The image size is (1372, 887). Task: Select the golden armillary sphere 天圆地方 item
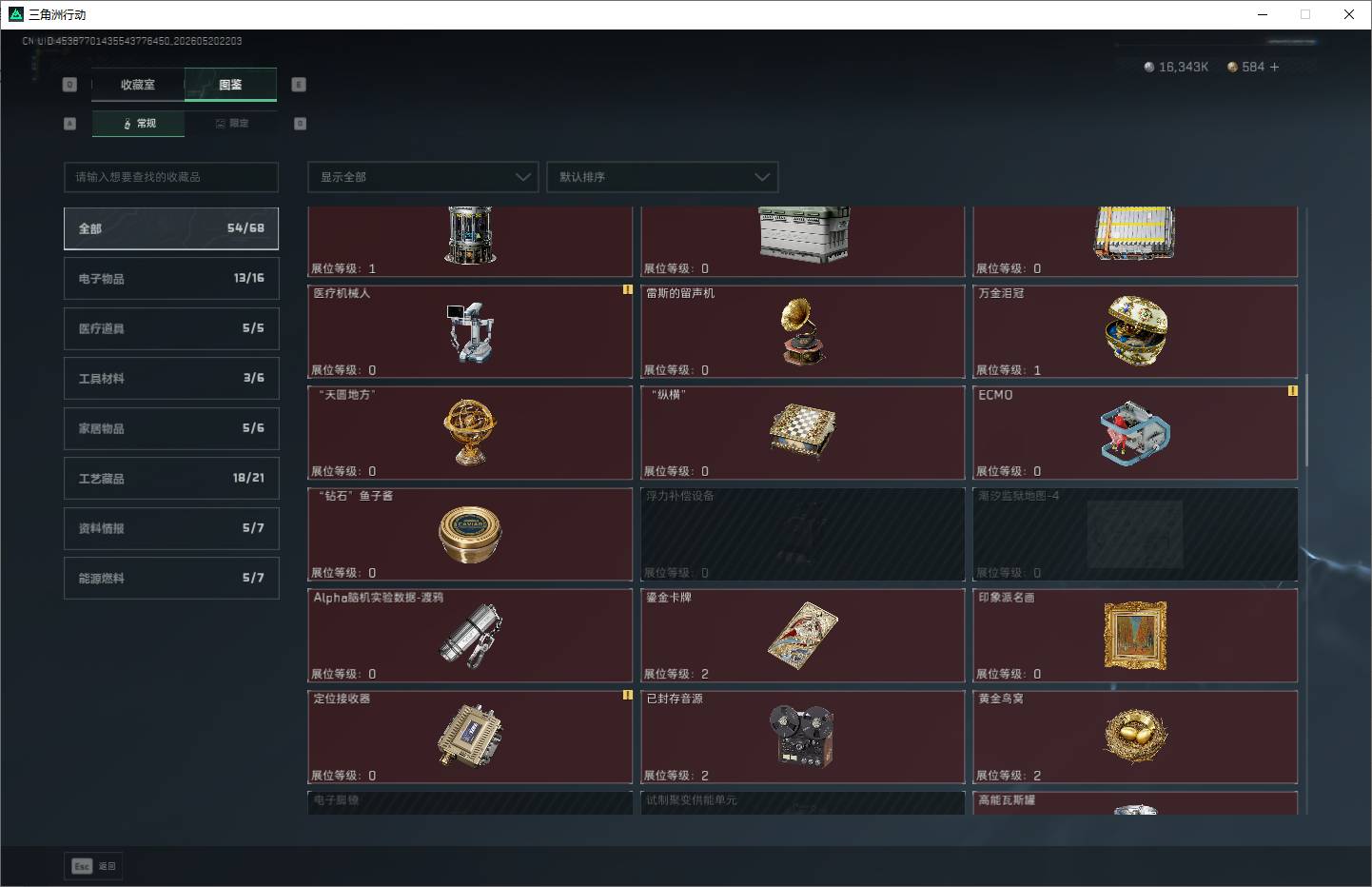[470, 432]
